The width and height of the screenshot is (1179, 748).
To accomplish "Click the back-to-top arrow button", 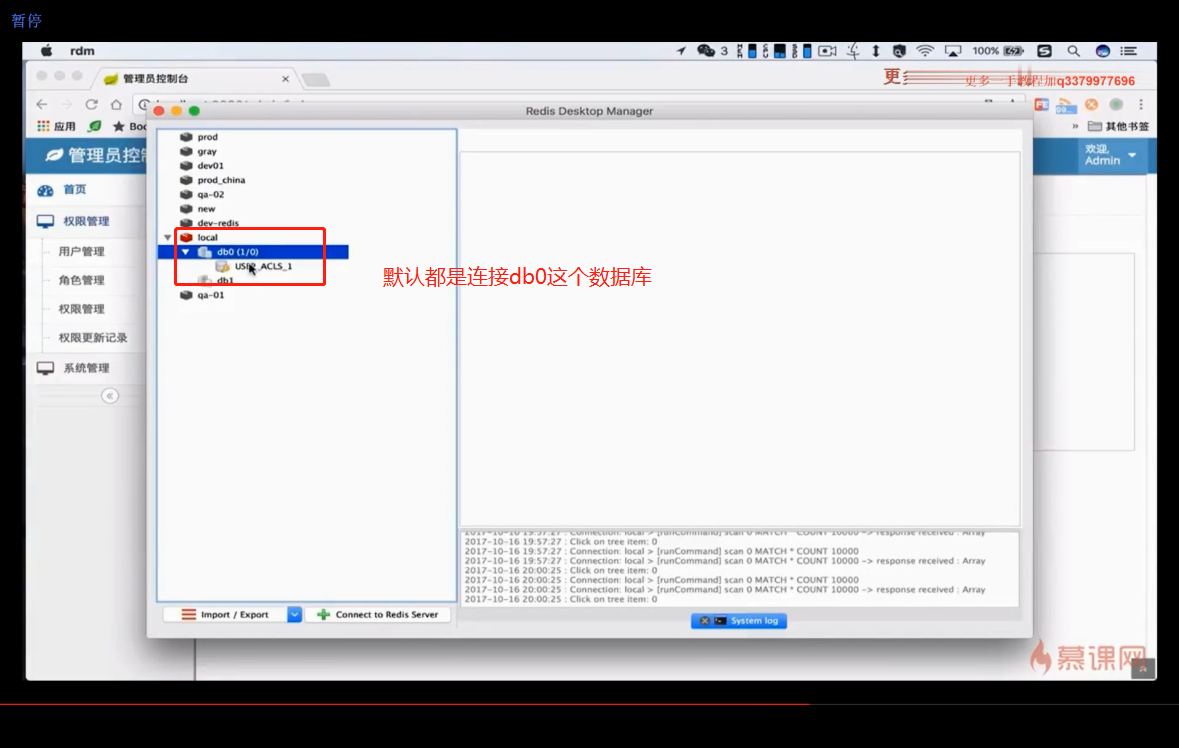I will coord(1143,668).
